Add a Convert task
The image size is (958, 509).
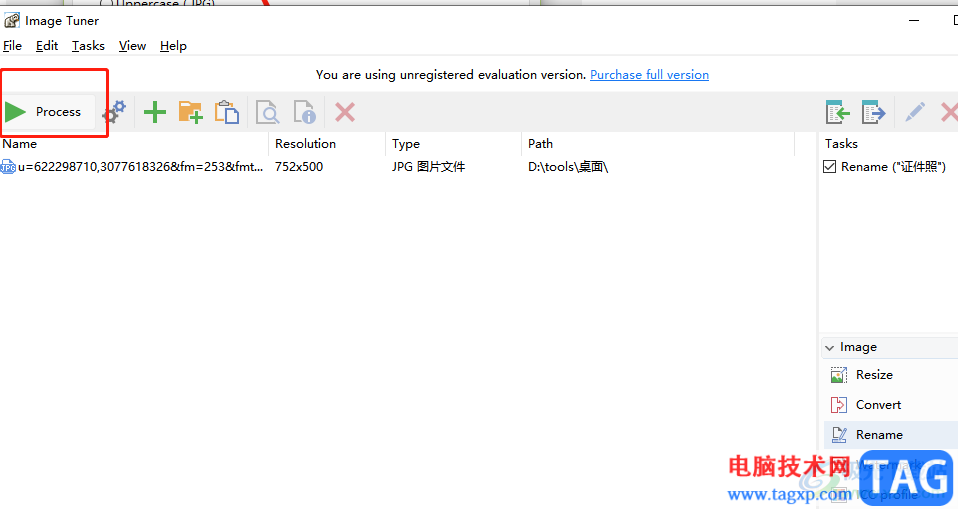[878, 405]
